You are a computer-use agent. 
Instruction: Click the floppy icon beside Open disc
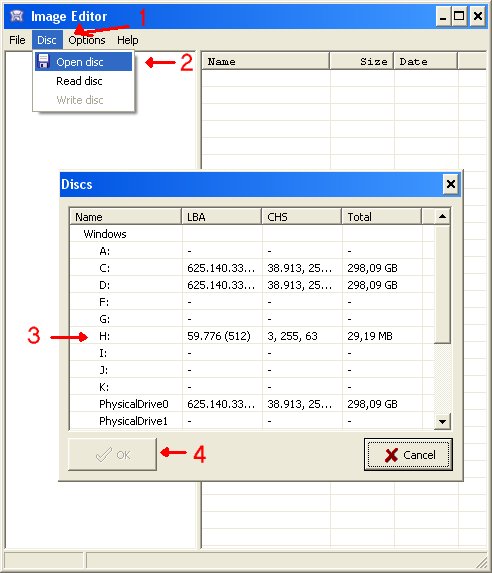[43, 61]
